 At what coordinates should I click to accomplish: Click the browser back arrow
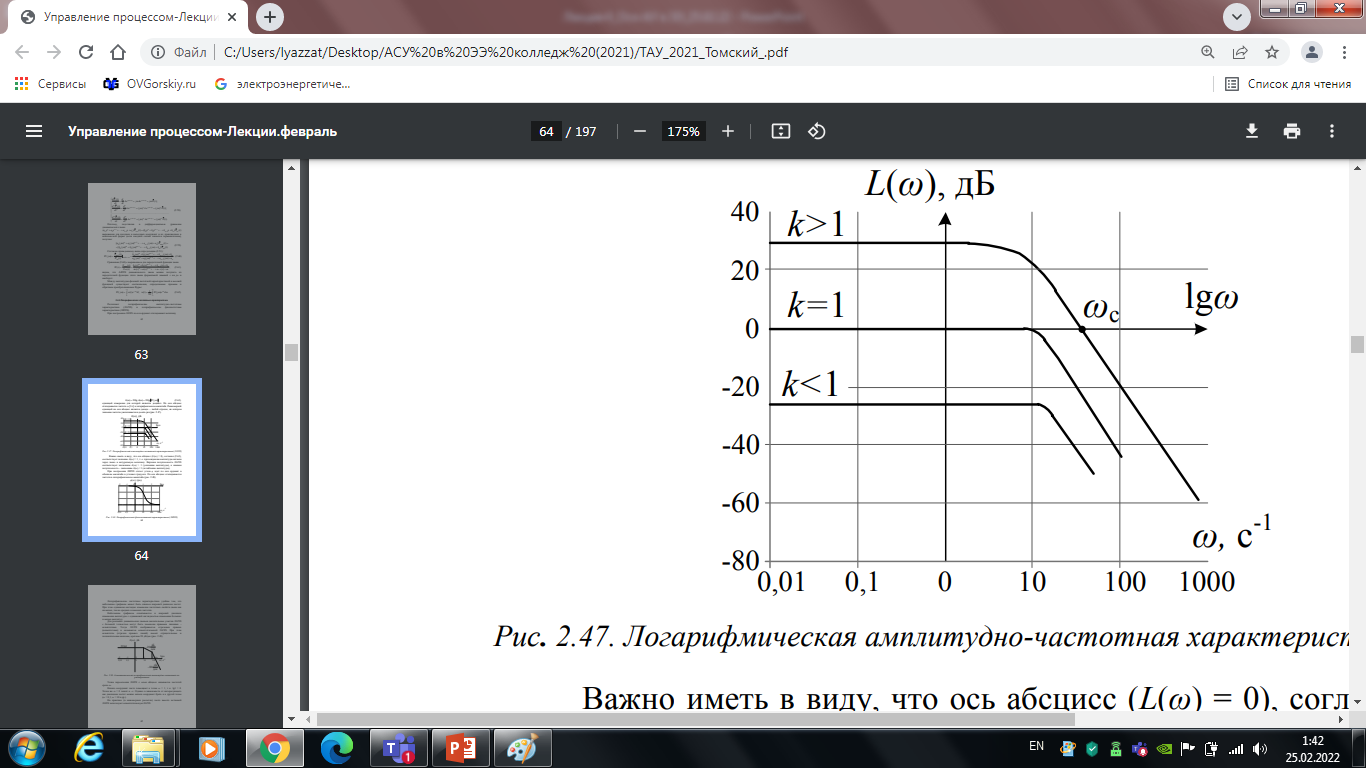tap(22, 52)
